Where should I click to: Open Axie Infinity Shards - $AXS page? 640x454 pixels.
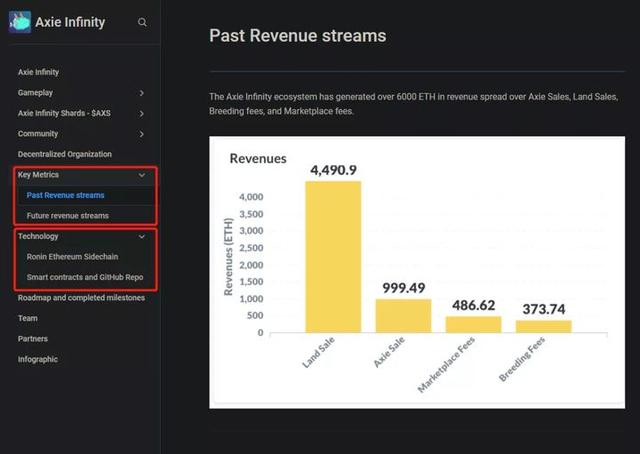pos(64,113)
